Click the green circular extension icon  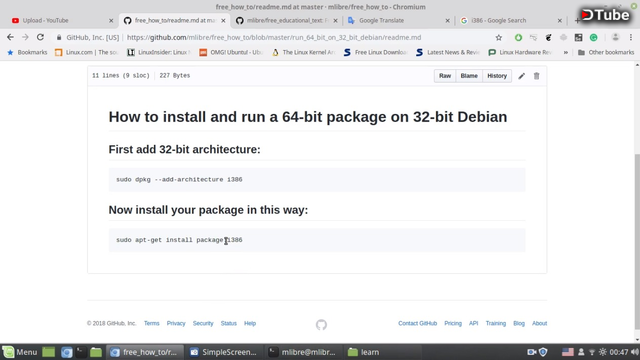518,38
